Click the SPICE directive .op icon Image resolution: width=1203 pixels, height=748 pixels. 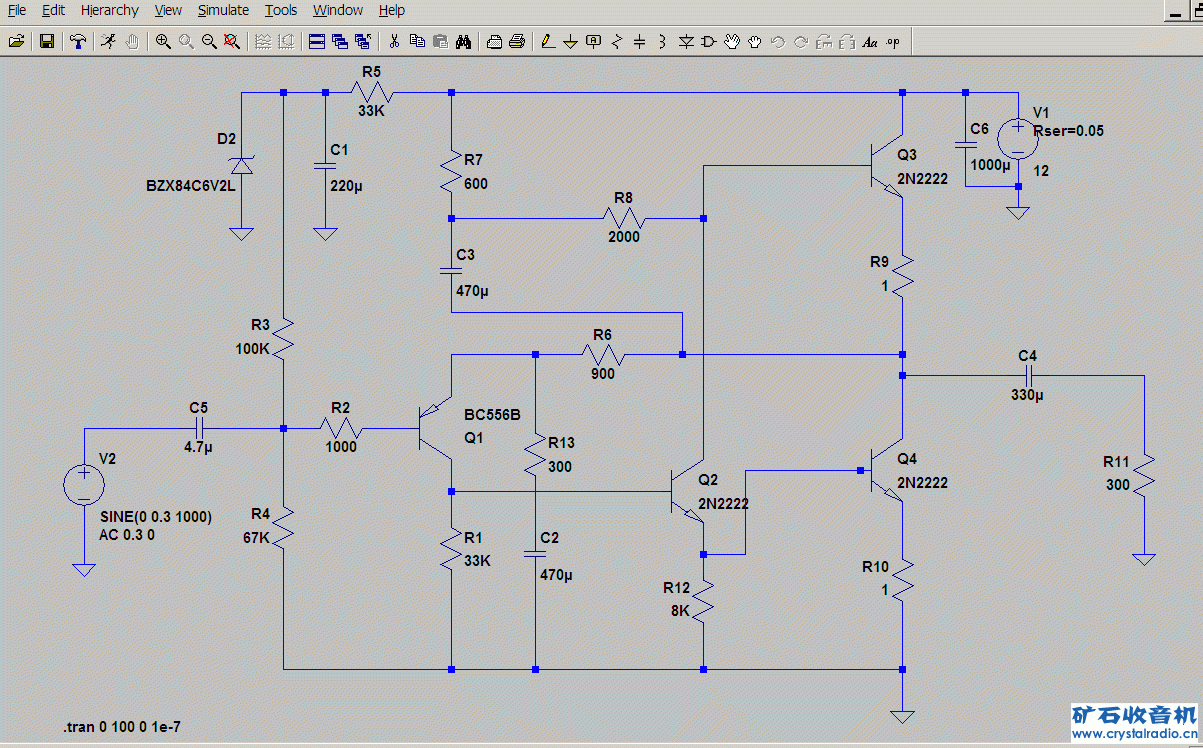893,41
